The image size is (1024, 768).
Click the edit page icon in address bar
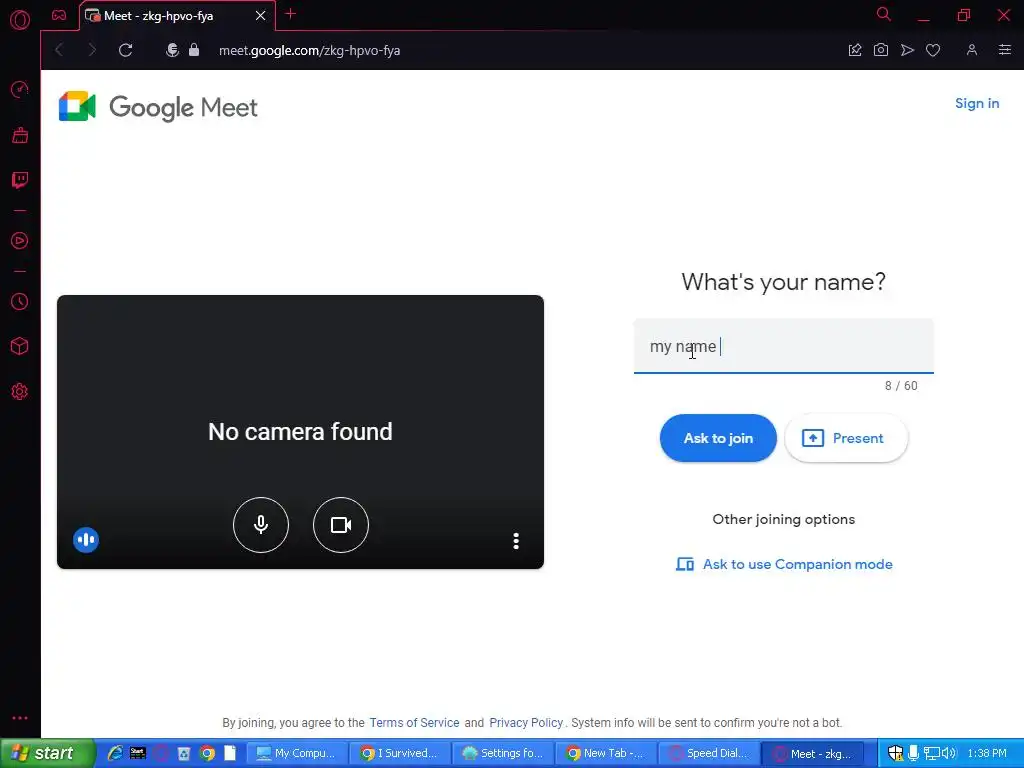[x=855, y=50]
